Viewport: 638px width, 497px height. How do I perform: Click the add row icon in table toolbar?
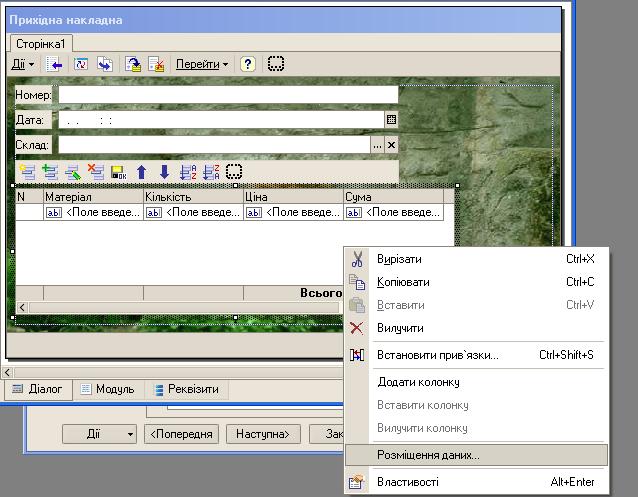click(27, 172)
